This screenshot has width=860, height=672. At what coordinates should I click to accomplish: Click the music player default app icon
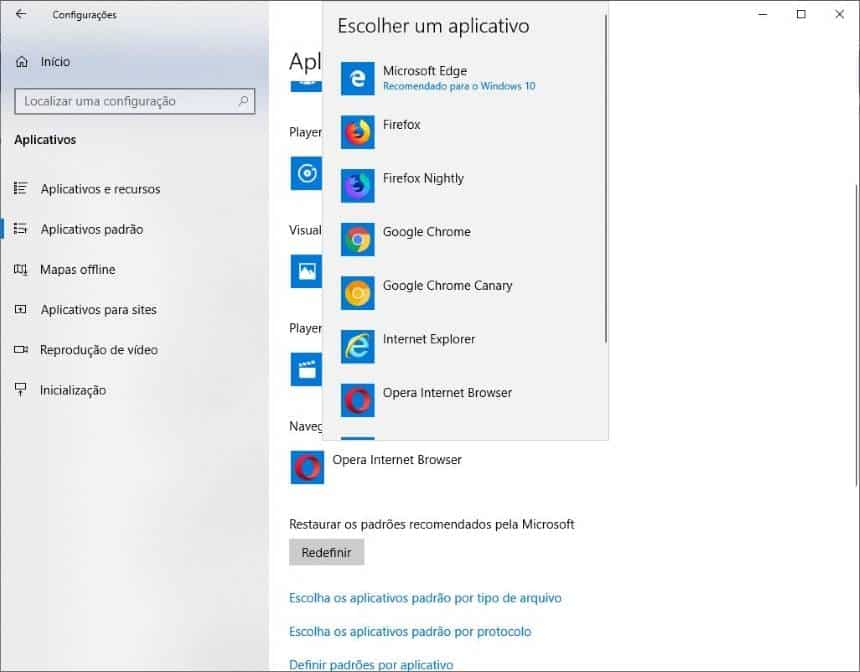point(306,173)
